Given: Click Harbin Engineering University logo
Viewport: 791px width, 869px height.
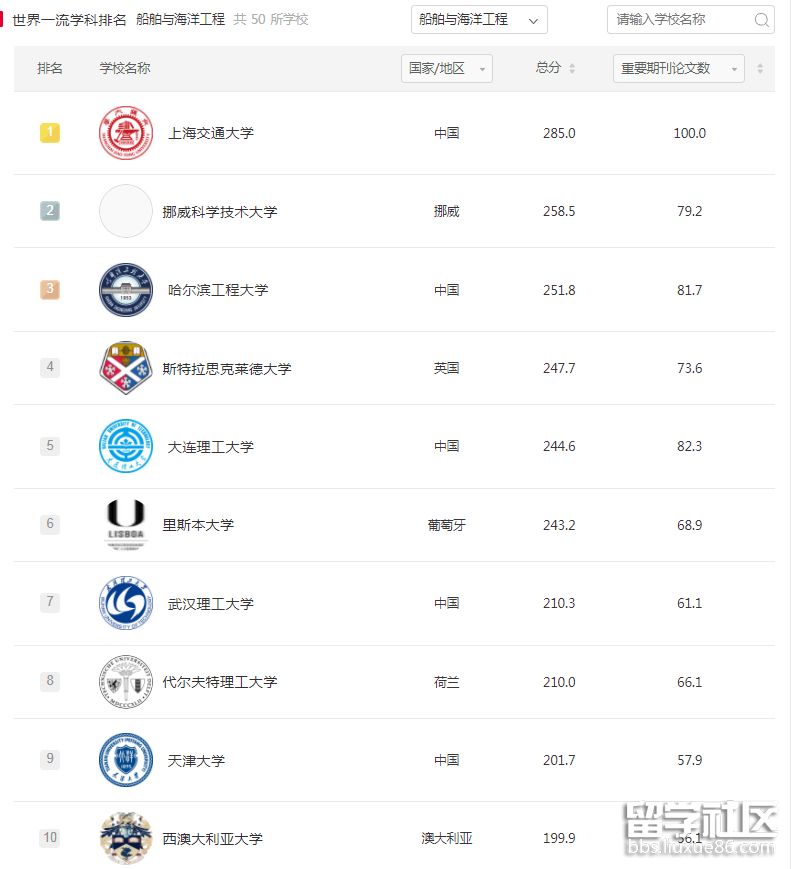Looking at the screenshot, I should click(x=126, y=290).
